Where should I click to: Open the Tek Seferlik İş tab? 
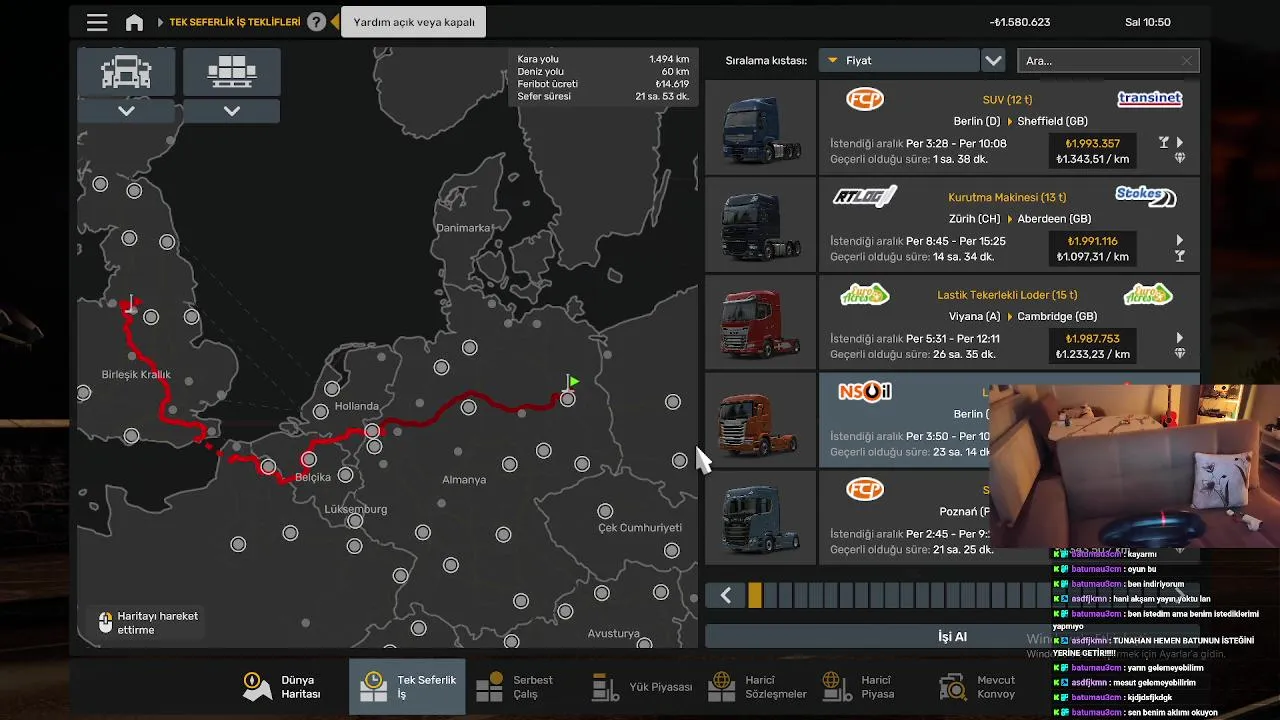point(407,687)
